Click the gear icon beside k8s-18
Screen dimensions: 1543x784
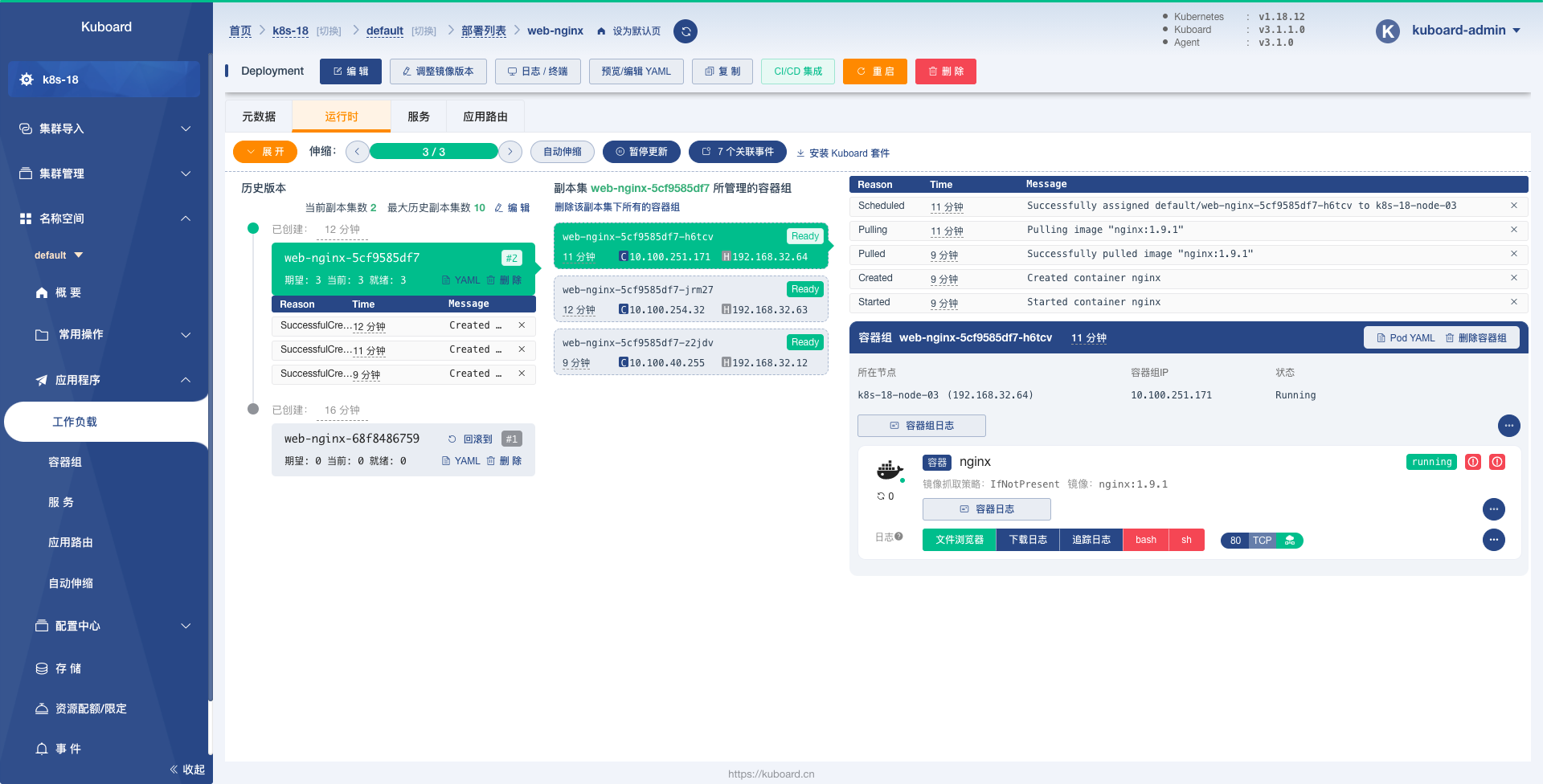[x=27, y=80]
